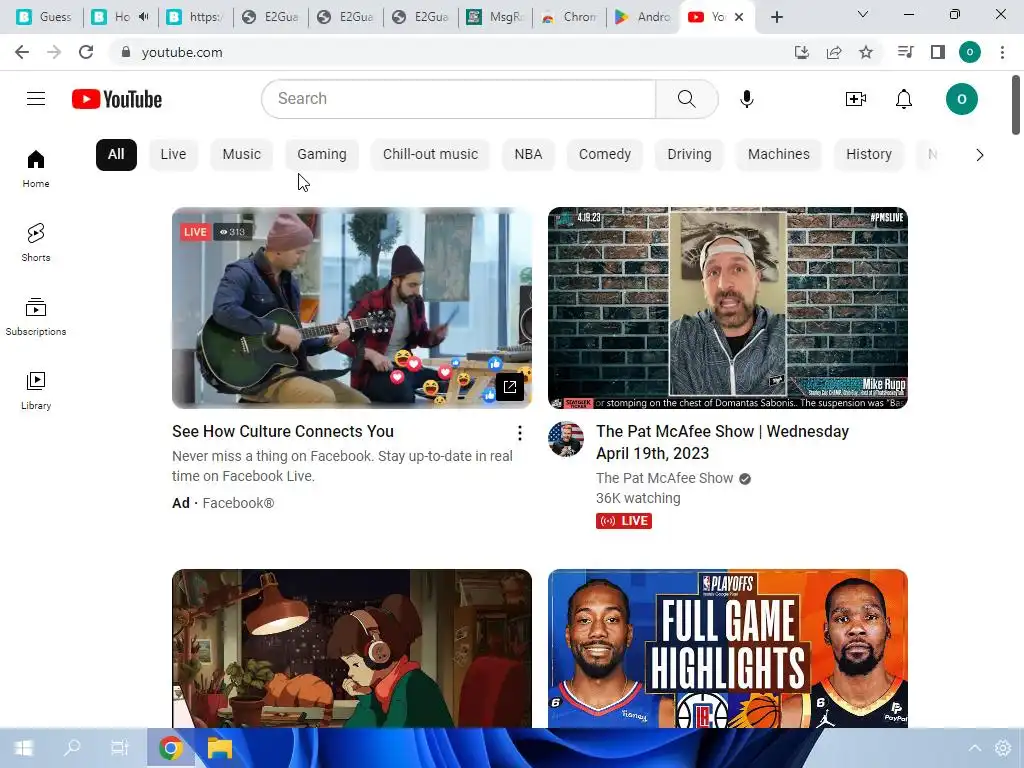
Task: Open Shorts in the sidebar
Action: click(x=36, y=242)
